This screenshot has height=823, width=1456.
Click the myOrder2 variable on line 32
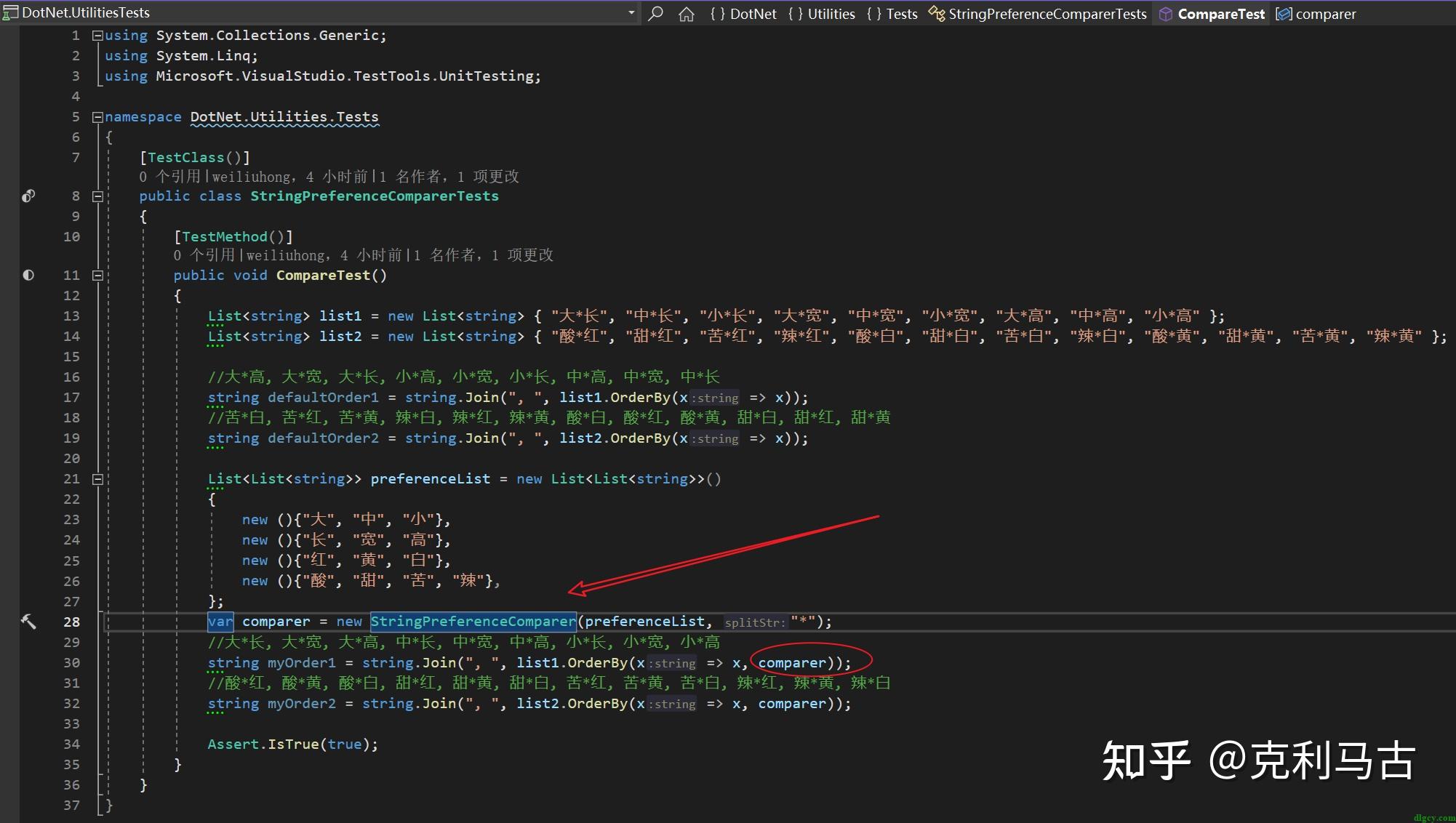click(302, 704)
